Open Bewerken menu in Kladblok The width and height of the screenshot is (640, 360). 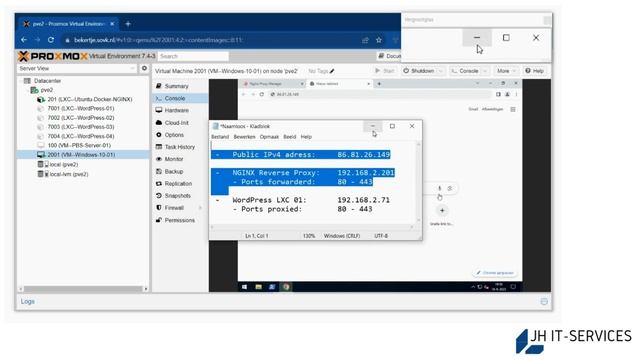pos(244,137)
